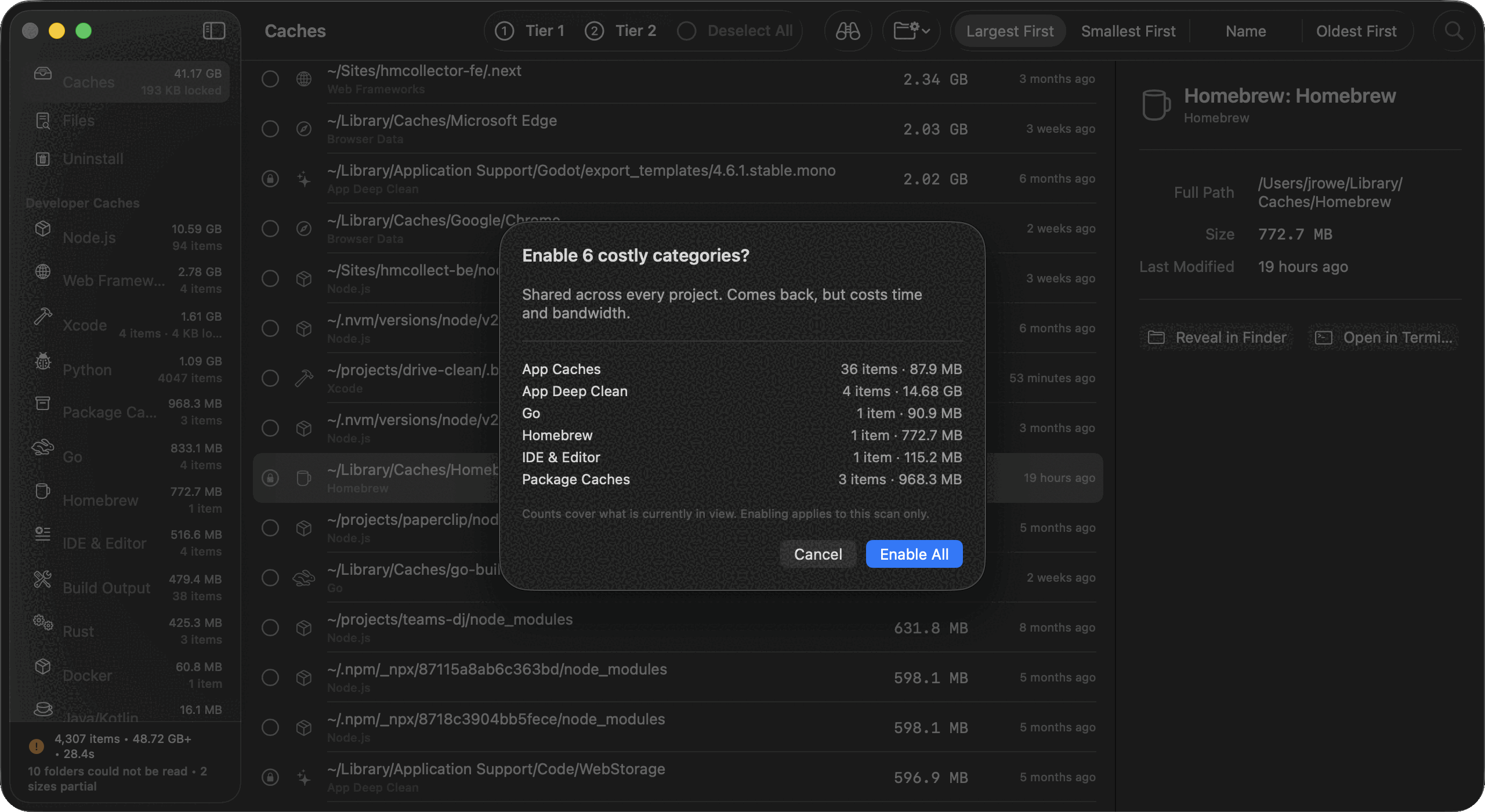The image size is (1485, 812).
Task: Check the hmcollector-fe/.next row checkbox
Action: click(x=270, y=79)
